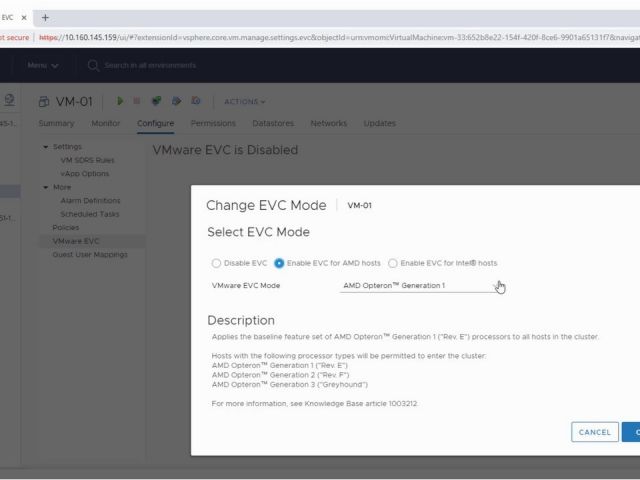Click the green Power On icon
The width and height of the screenshot is (640, 480).
(121, 101)
